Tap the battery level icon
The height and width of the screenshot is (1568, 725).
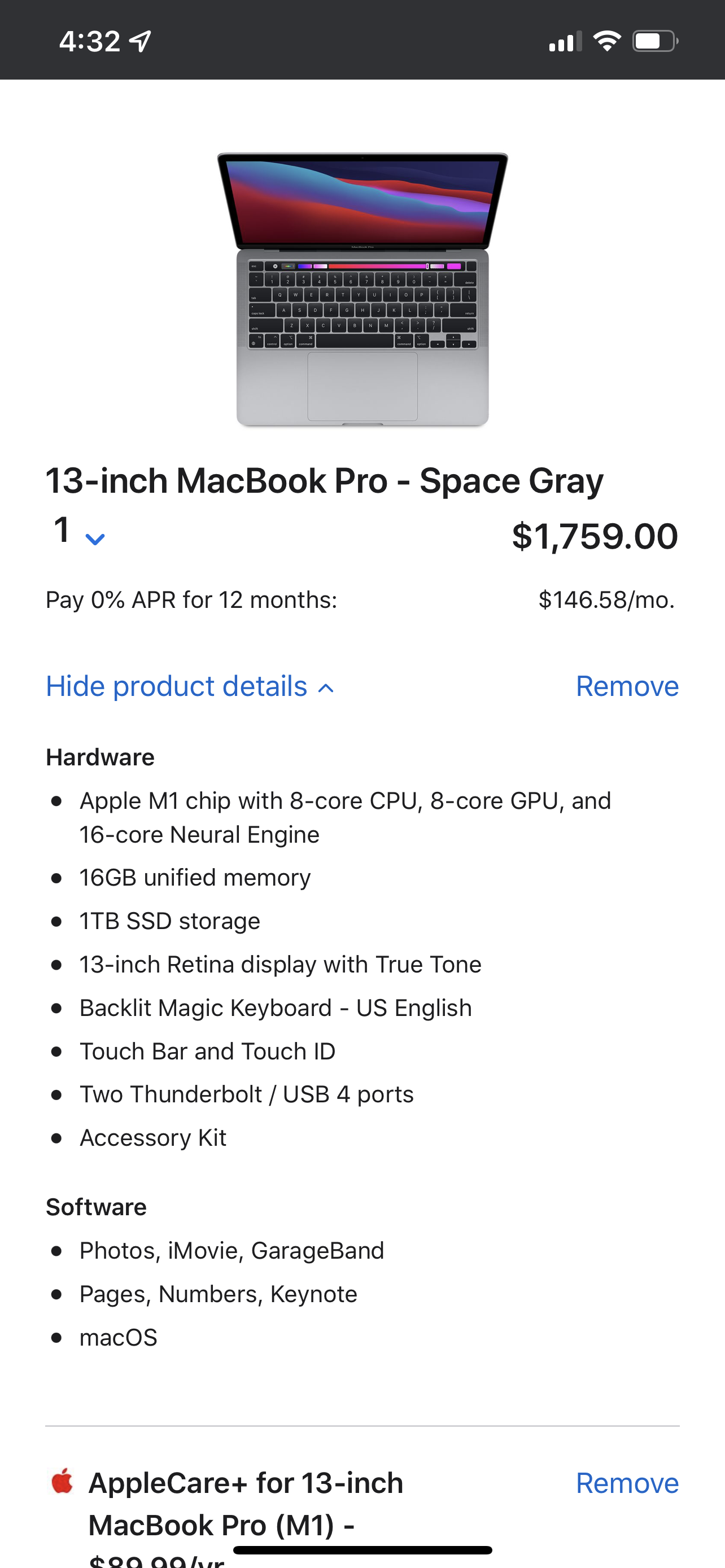(x=655, y=41)
